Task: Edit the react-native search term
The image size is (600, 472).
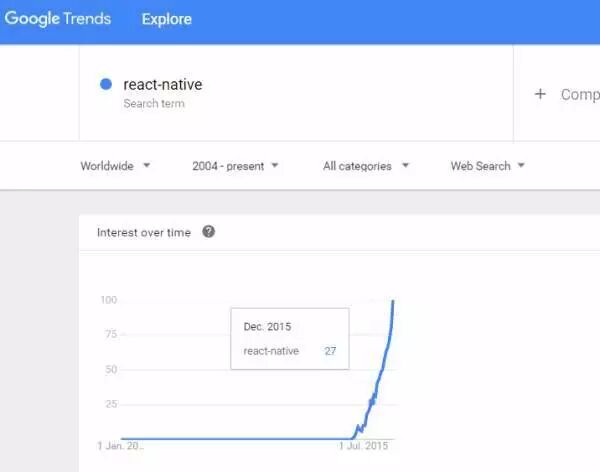Action: coord(163,85)
